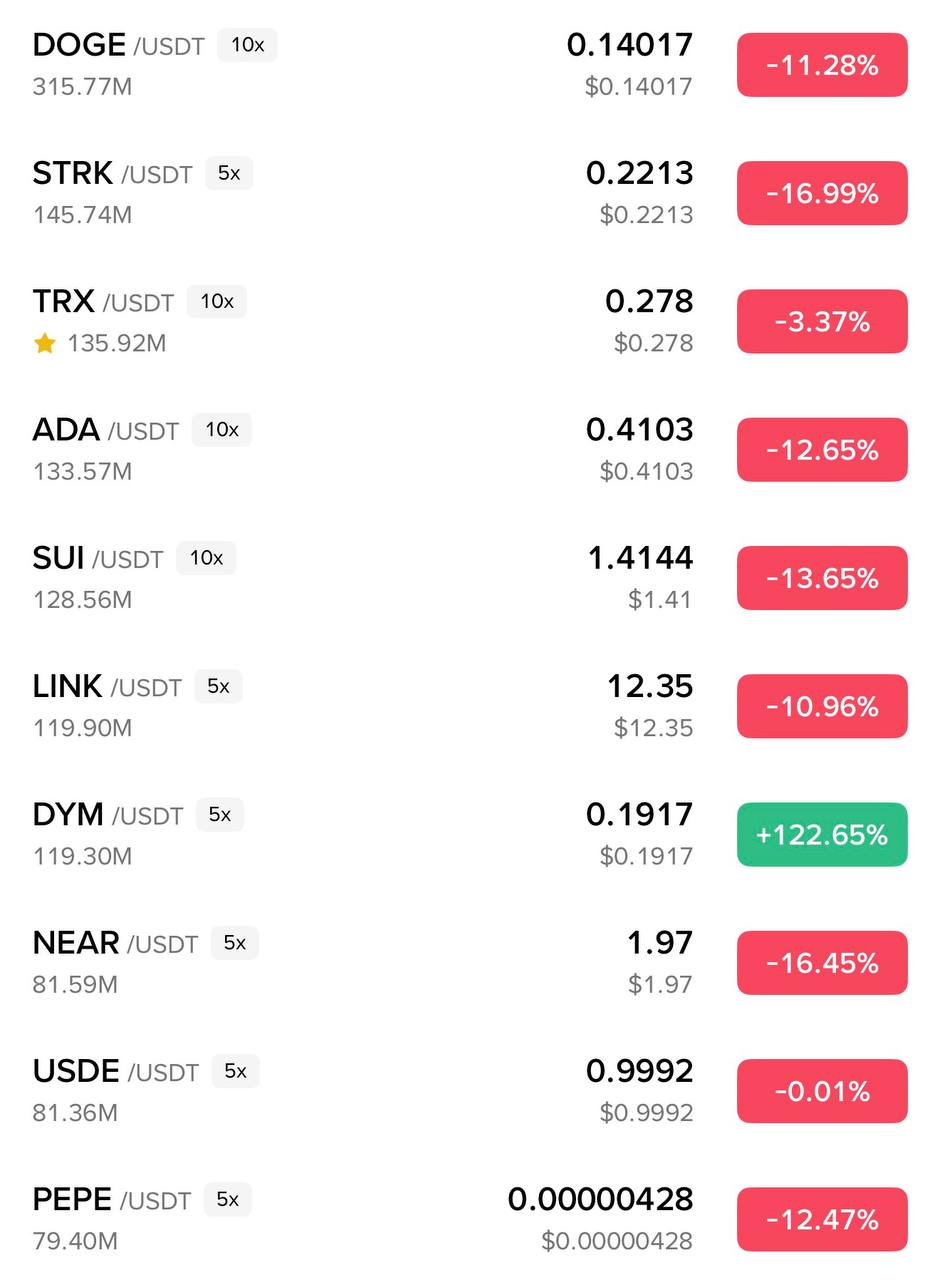The image size is (940, 1280).
Task: Toggle NEAR's -16.45% change display
Action: point(822,963)
